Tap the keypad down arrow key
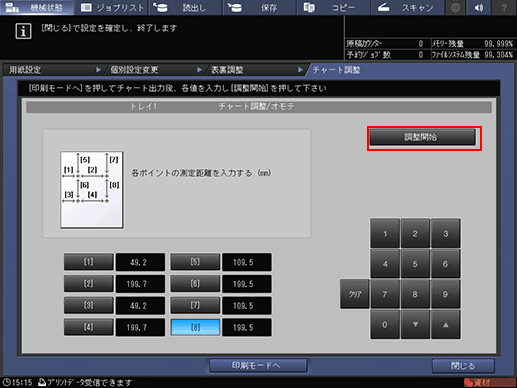 pyautogui.click(x=415, y=324)
